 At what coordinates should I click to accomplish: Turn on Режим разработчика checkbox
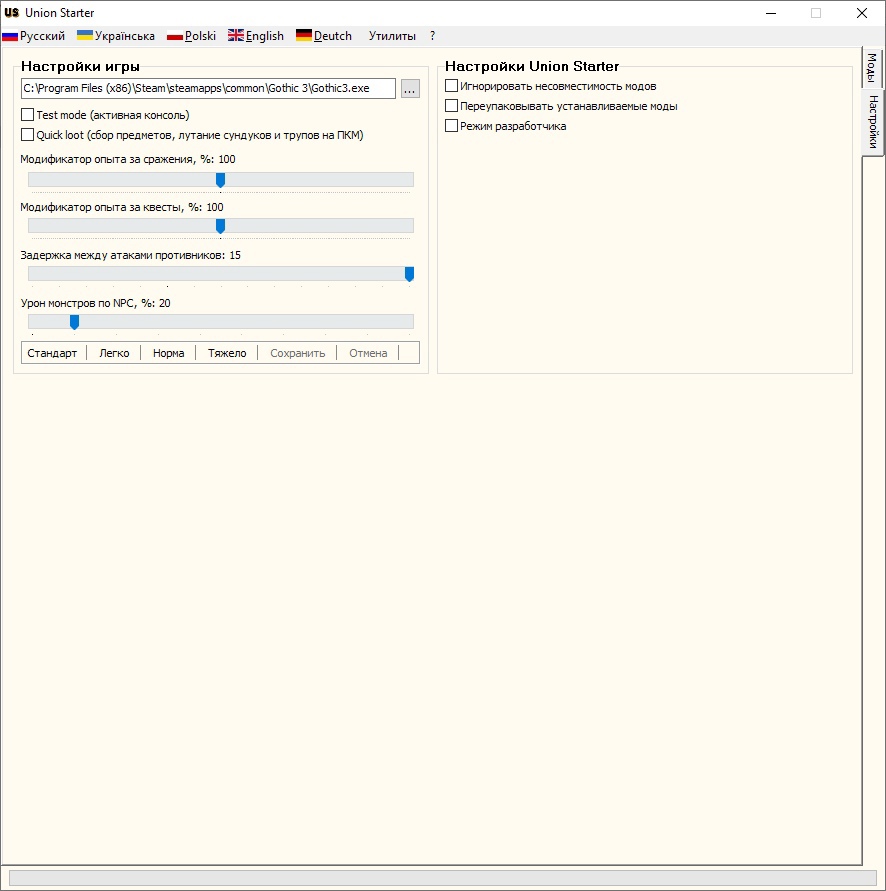click(x=452, y=126)
